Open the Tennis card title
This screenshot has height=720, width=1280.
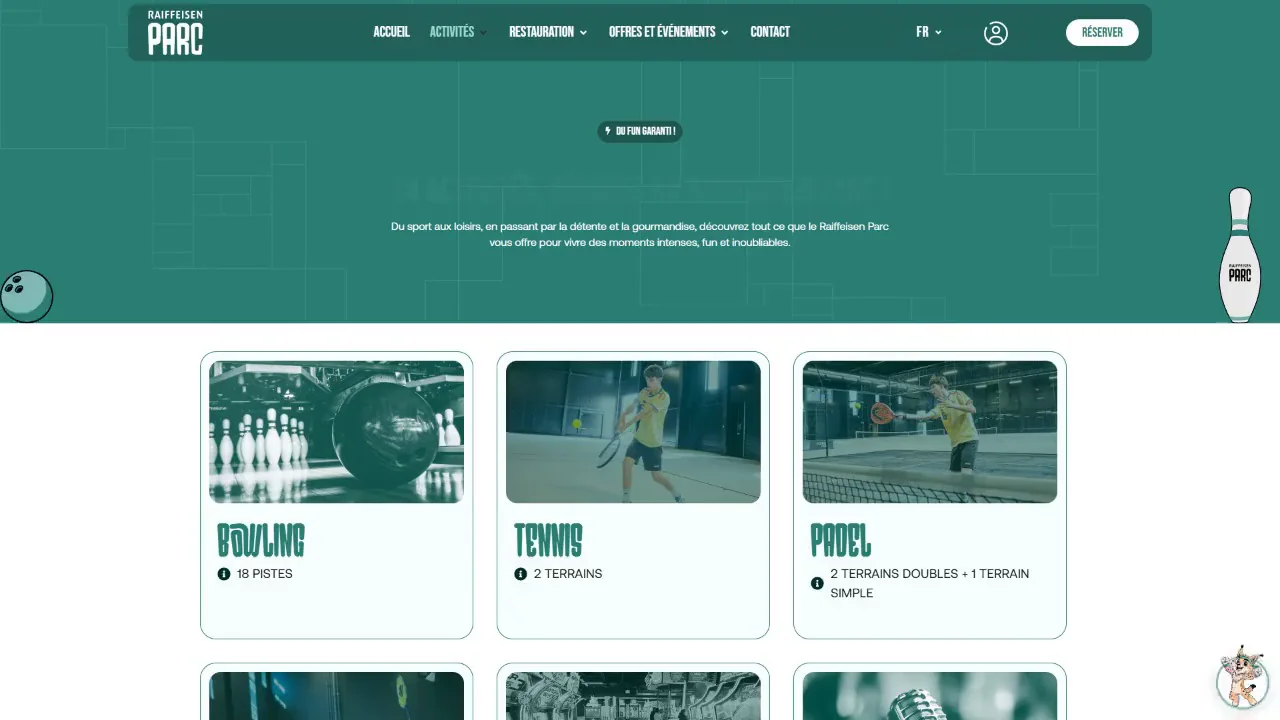point(548,540)
